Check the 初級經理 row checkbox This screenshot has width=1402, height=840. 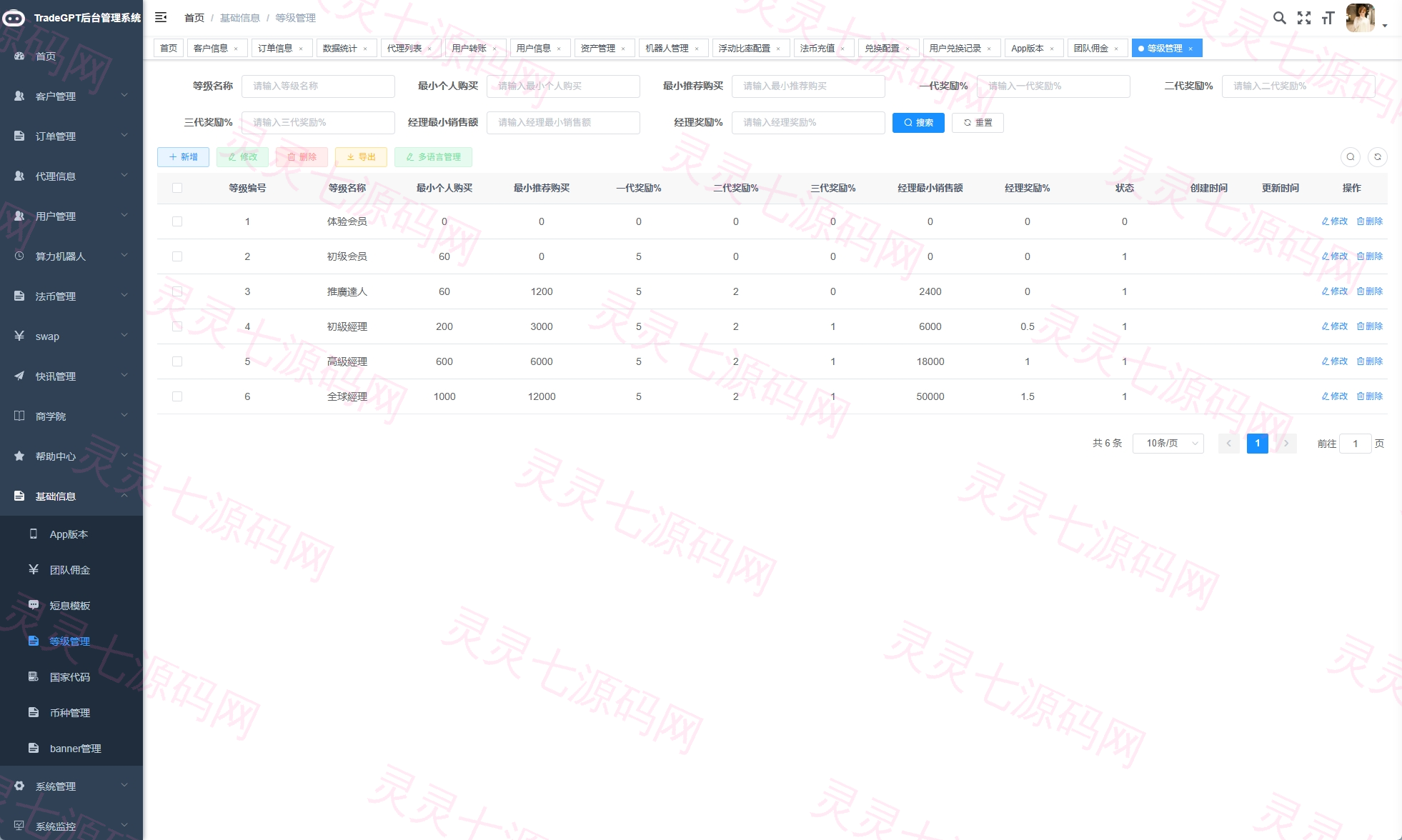(177, 326)
